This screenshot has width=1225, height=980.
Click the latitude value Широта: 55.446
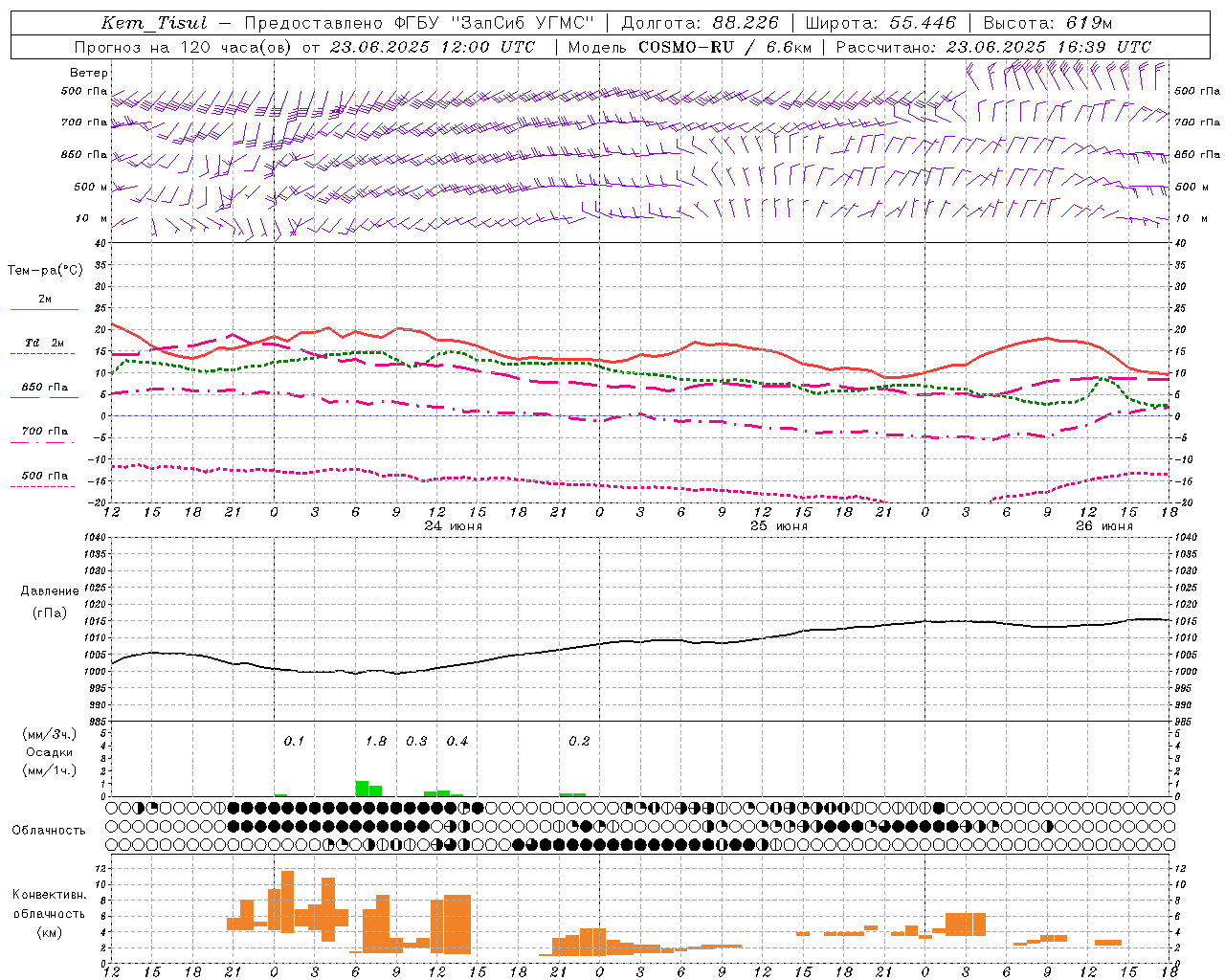point(880,23)
